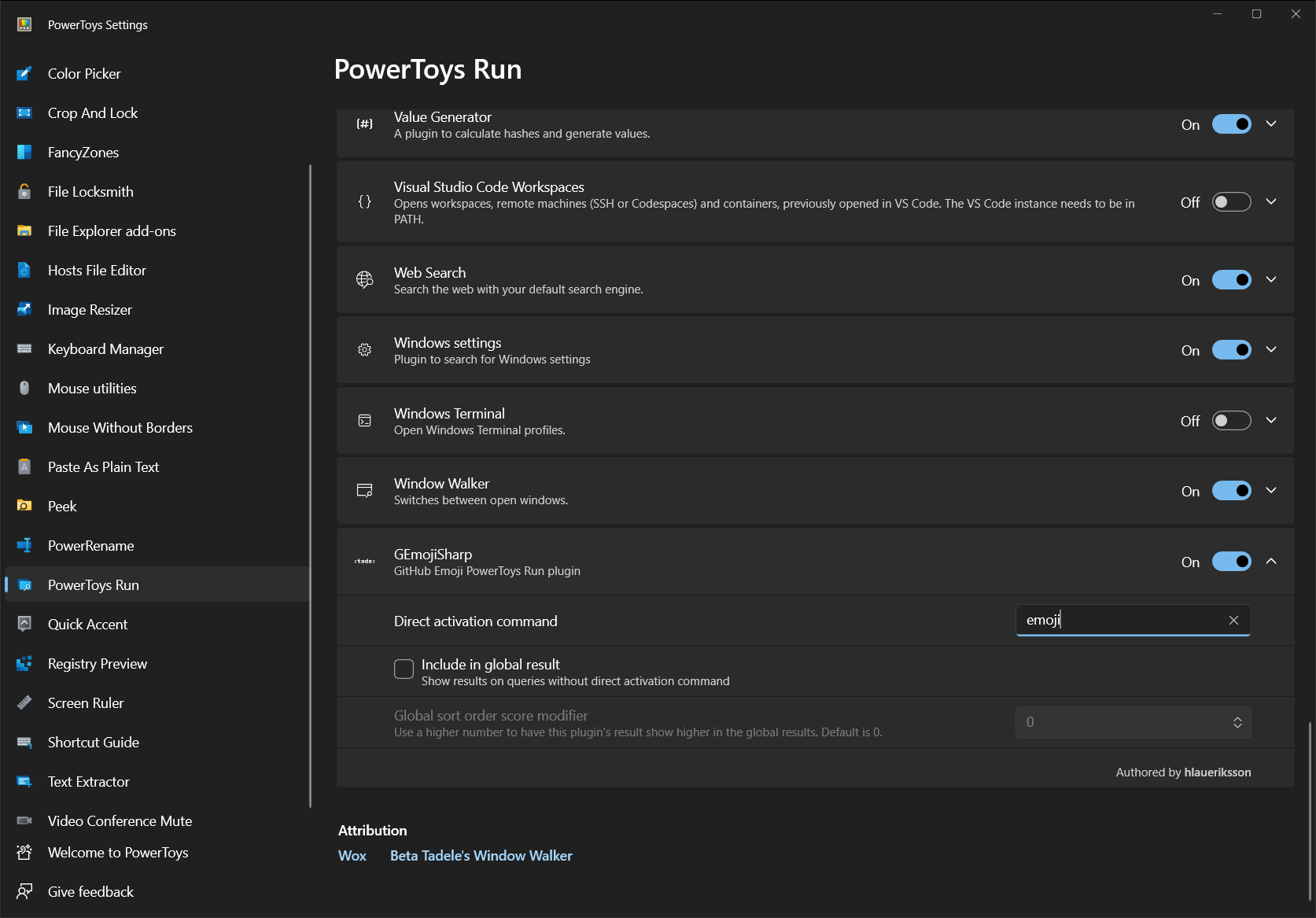Click the PowerToys app logo in title bar

pos(24,24)
